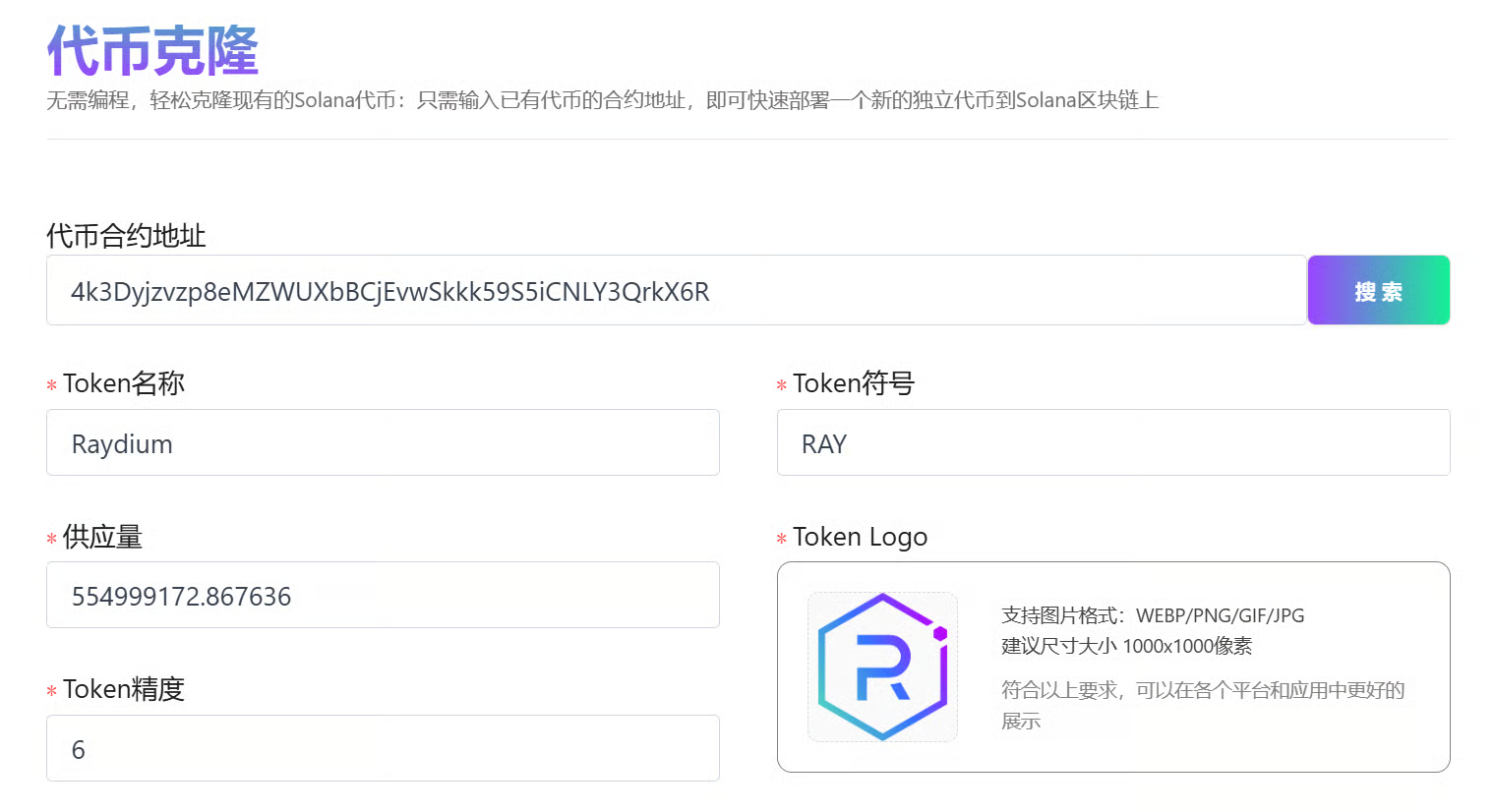Select the Token符号 field showing RAY

(1112, 443)
